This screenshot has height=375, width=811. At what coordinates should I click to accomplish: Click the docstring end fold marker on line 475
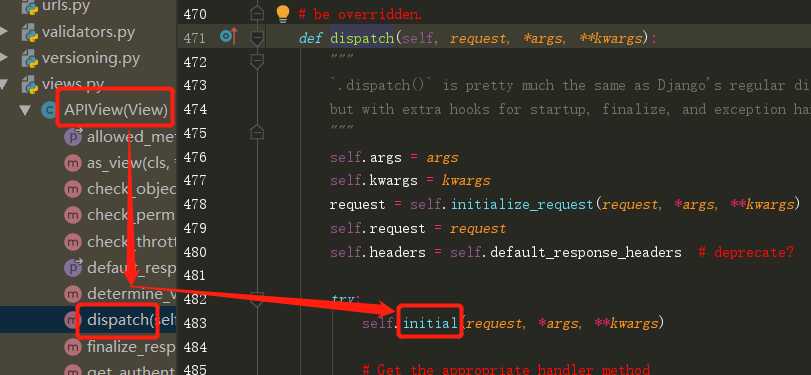257,133
